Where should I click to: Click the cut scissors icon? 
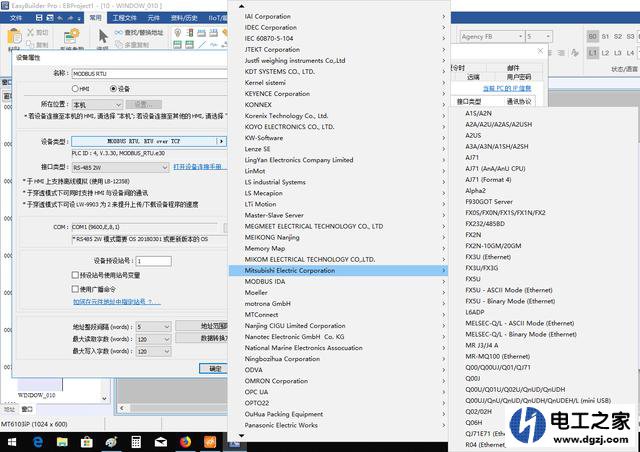(x=30, y=32)
